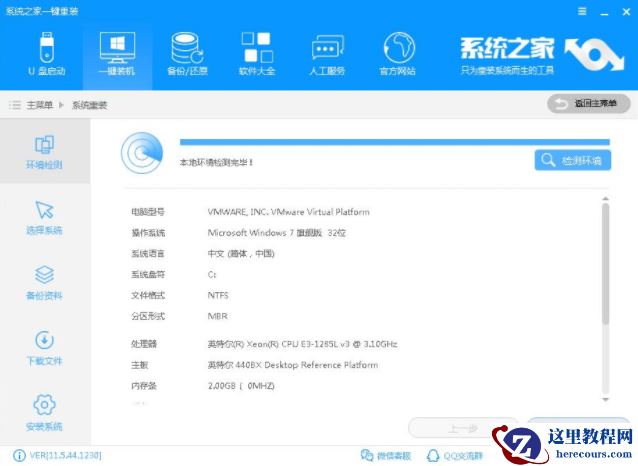This screenshot has height=466, width=638.
Task: Click the 处理器 label
Action: point(144,344)
